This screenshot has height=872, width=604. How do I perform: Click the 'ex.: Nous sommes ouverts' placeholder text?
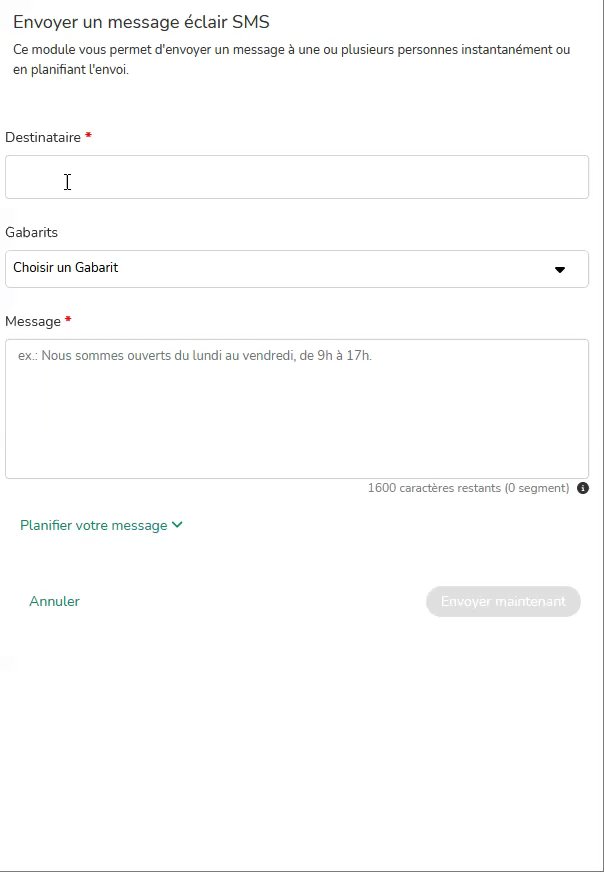point(194,355)
